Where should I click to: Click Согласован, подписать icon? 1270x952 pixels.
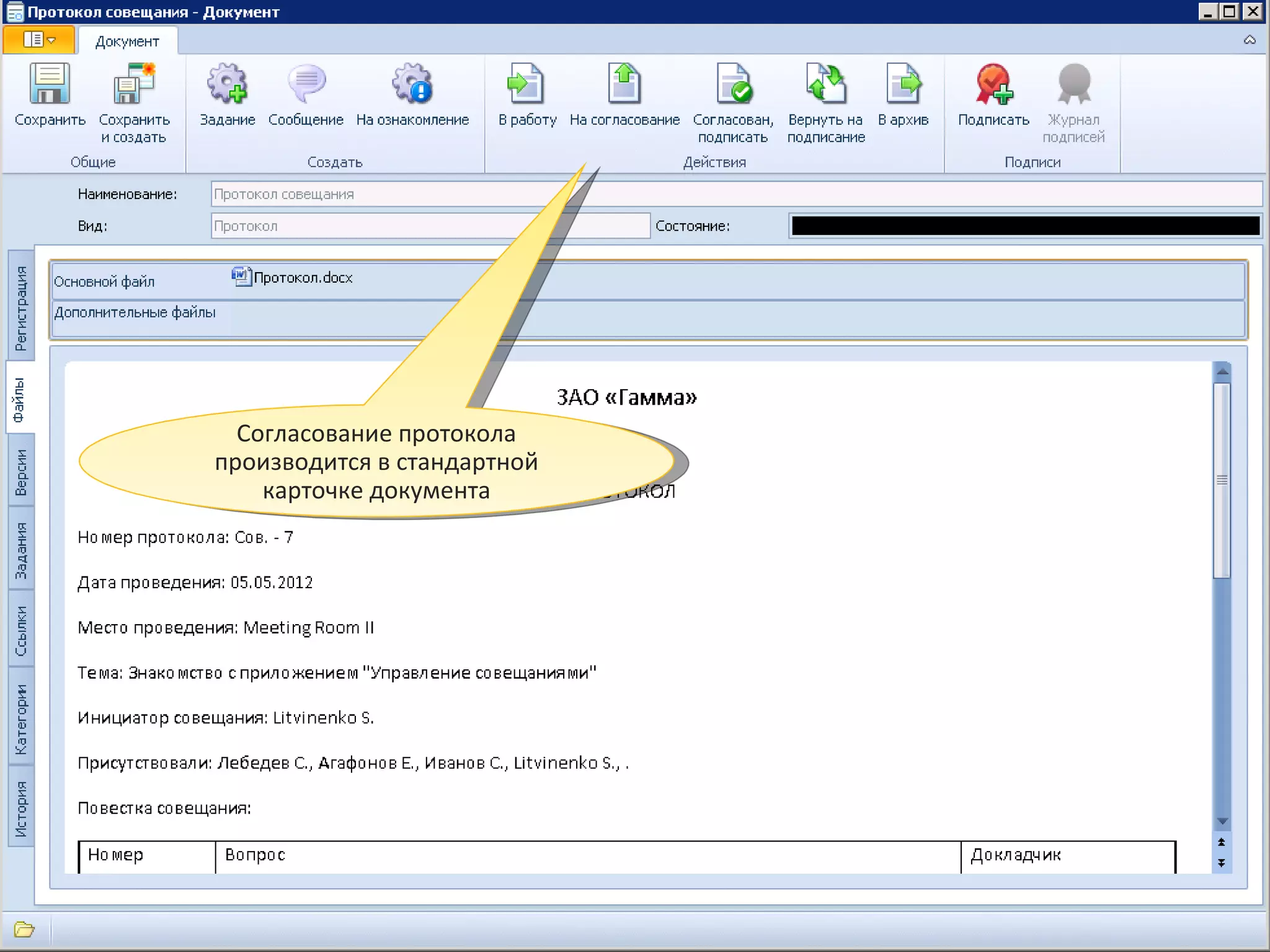coord(733,84)
